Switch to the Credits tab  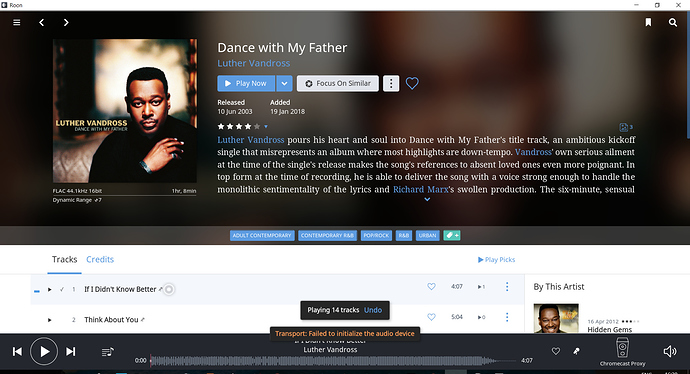[x=100, y=260]
